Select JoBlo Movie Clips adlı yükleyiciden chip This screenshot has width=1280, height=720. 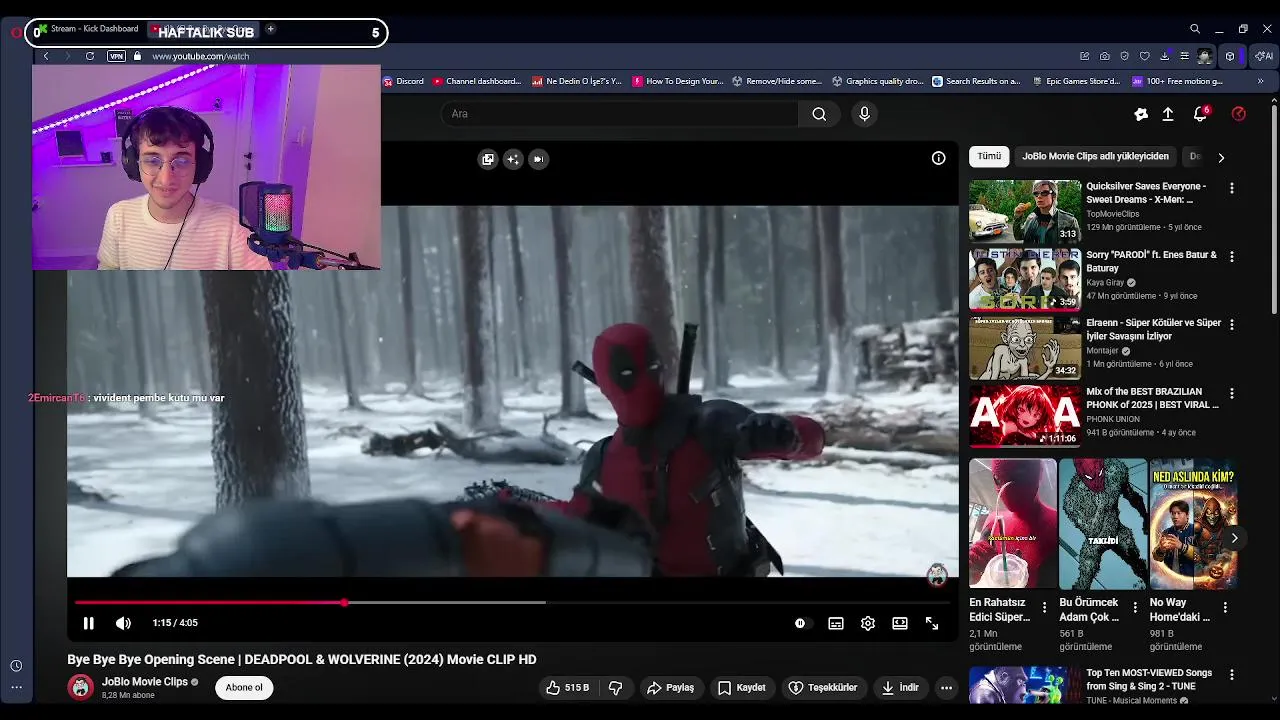tap(1095, 157)
